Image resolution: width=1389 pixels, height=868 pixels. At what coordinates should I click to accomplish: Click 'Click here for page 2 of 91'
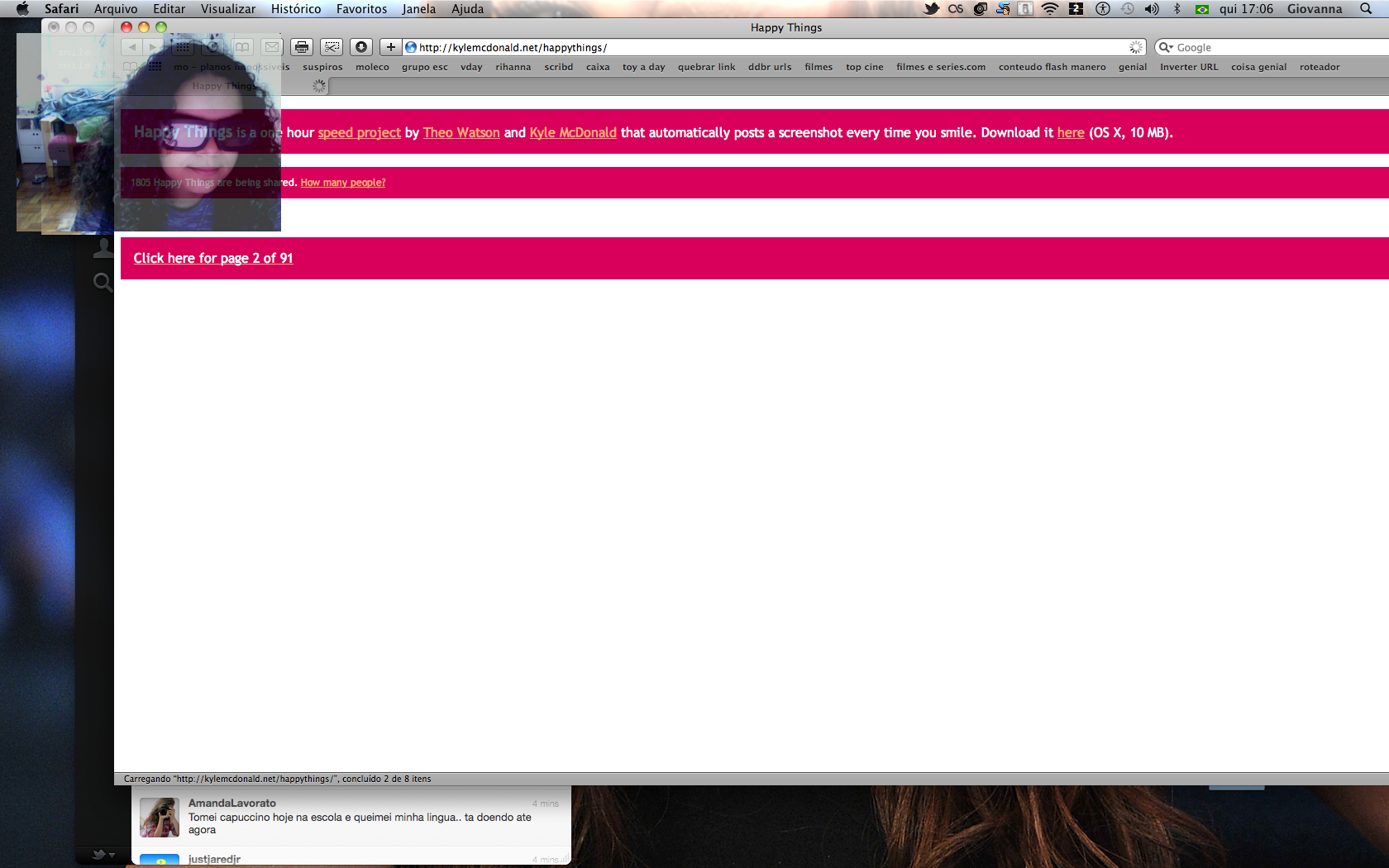coord(213,258)
